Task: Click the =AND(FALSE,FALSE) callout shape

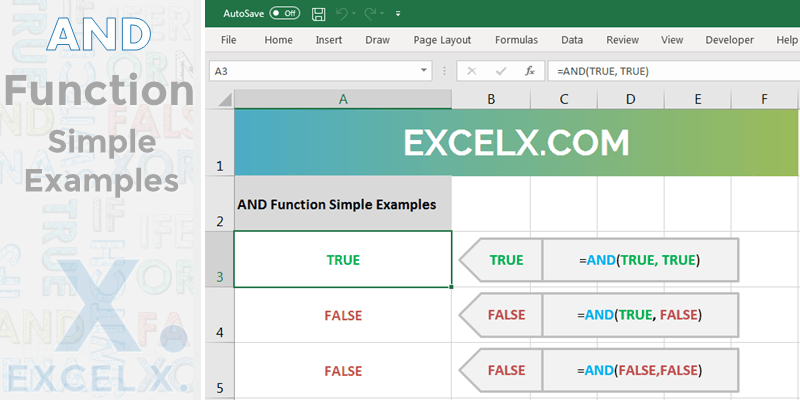Action: (x=640, y=370)
